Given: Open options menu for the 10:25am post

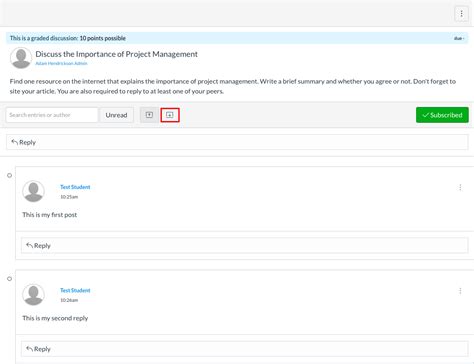Looking at the screenshot, I should pos(460,187).
